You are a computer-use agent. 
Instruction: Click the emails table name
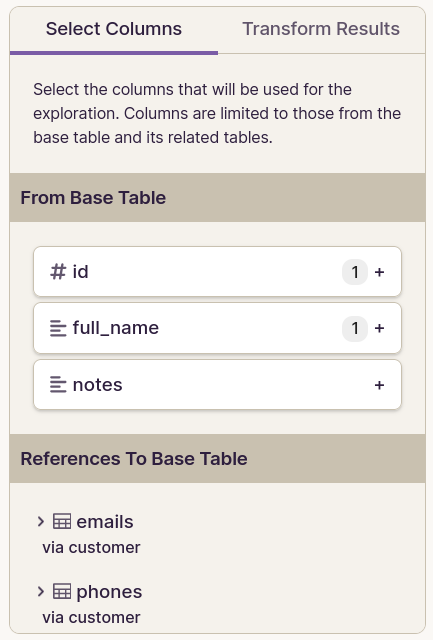[105, 522]
